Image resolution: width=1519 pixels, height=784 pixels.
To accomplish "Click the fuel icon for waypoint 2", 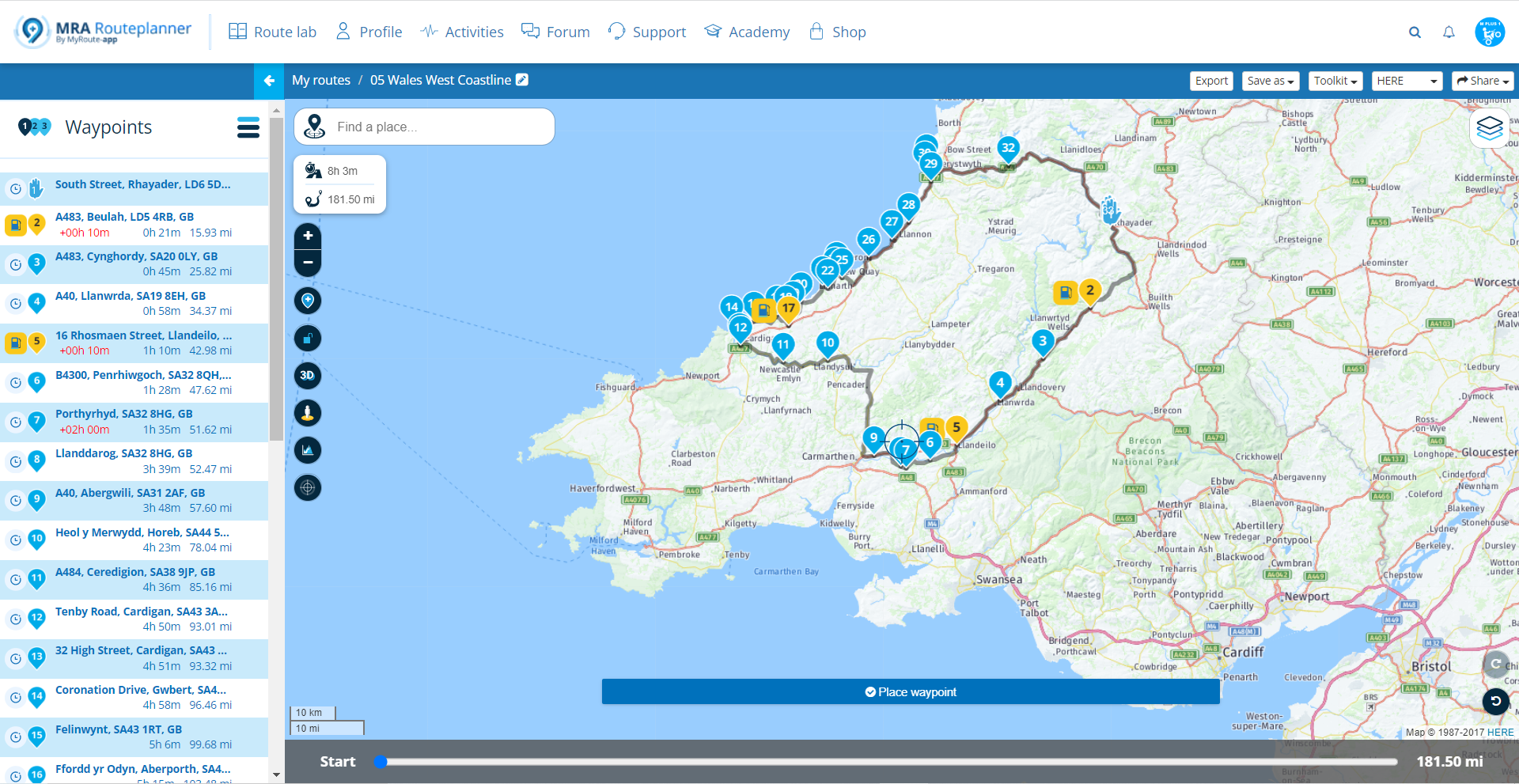I will pyautogui.click(x=15, y=225).
